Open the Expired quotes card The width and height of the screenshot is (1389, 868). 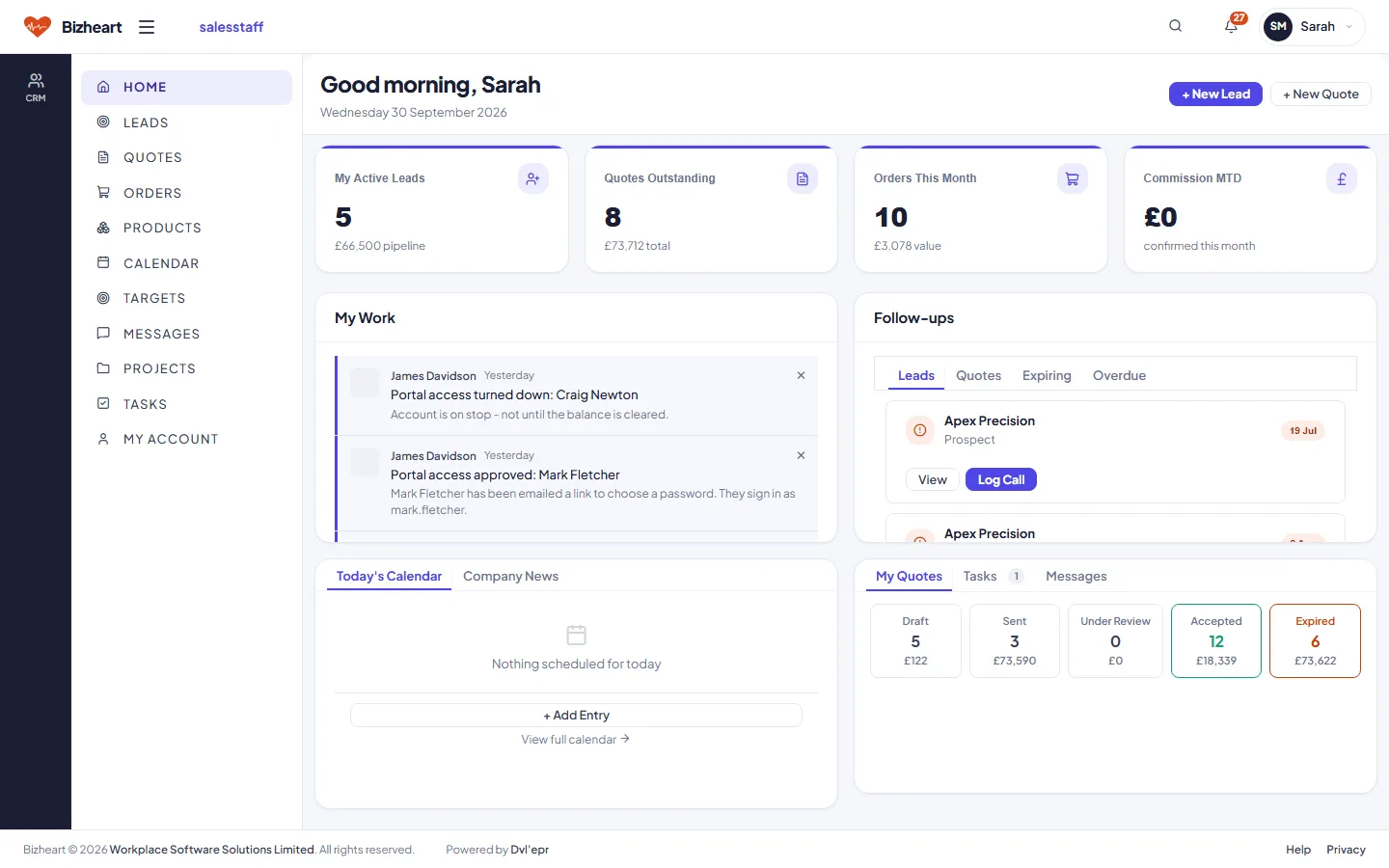point(1315,640)
